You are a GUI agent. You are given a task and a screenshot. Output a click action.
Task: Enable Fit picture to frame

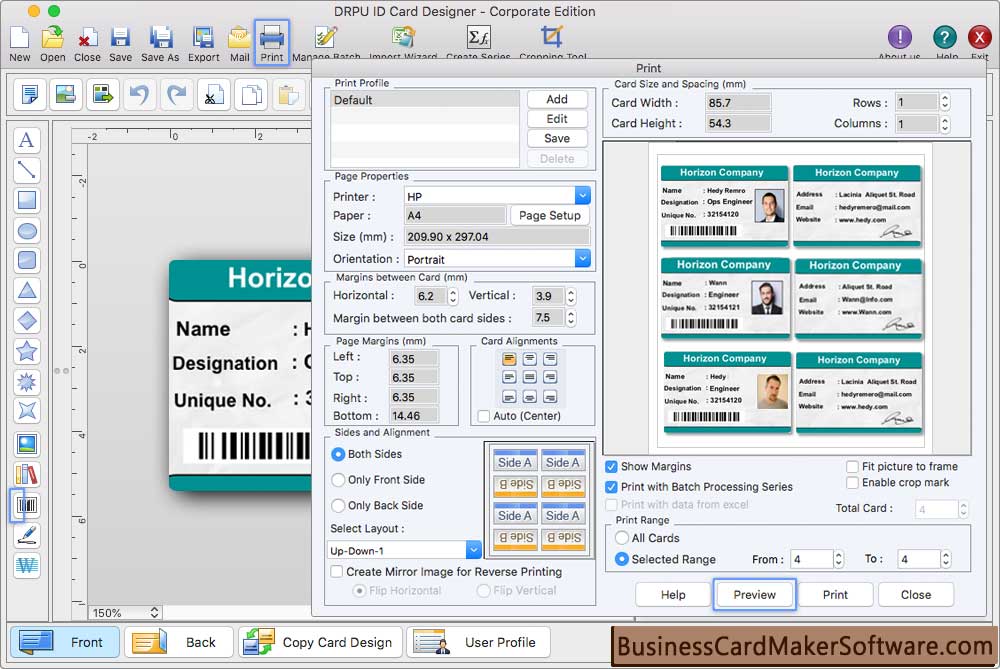[x=852, y=466]
